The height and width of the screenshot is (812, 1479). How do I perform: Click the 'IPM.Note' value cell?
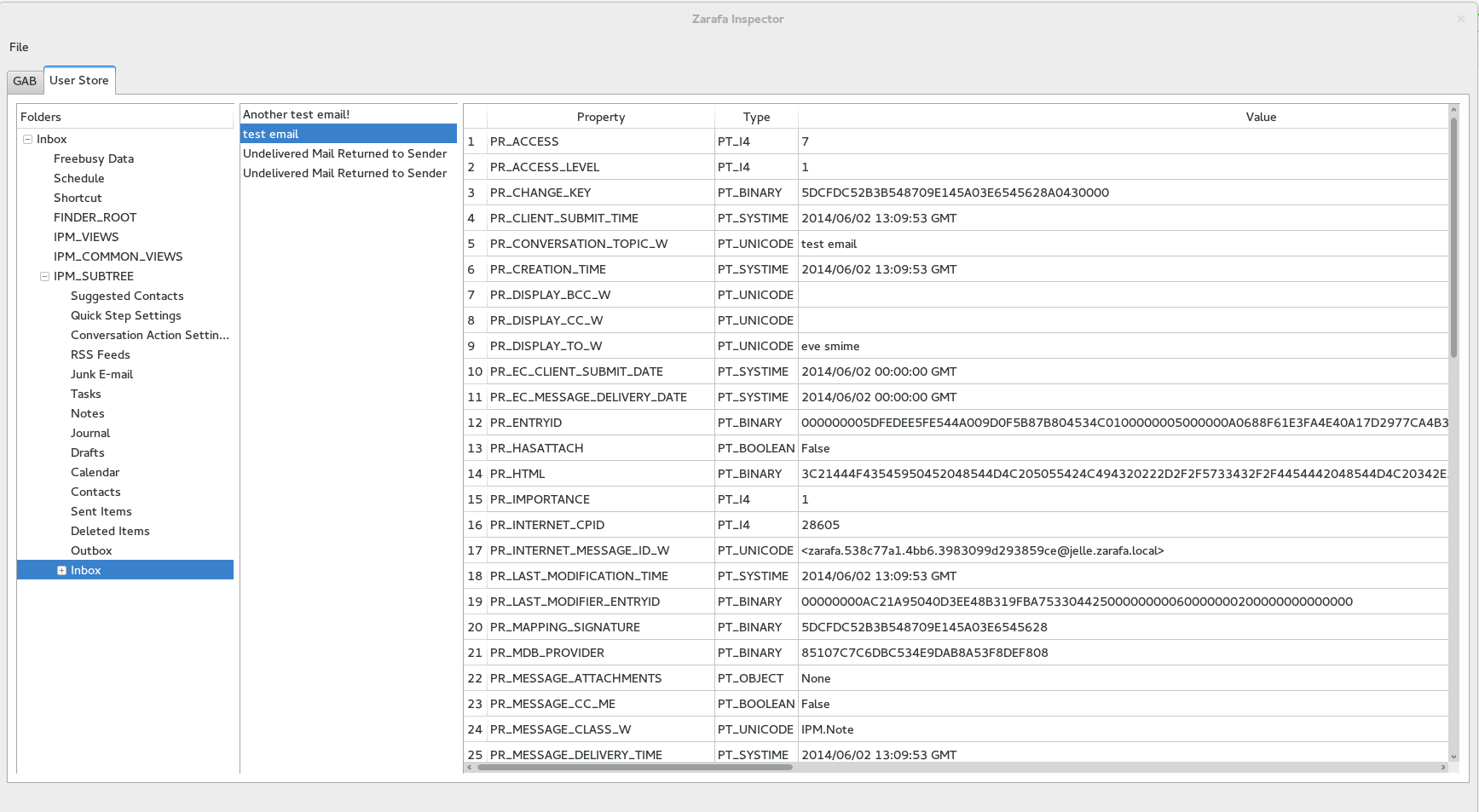[1123, 729]
